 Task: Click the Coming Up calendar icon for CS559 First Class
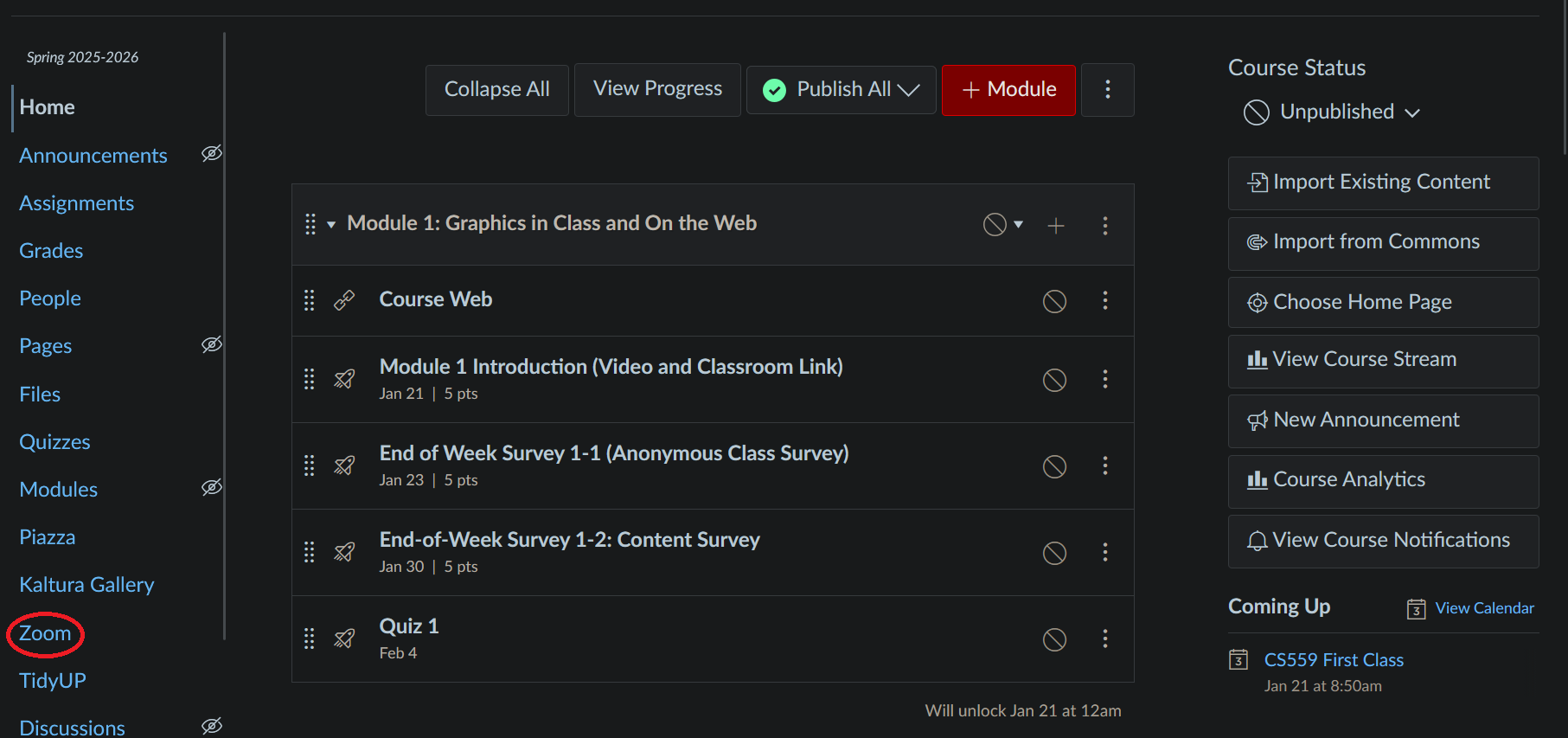(1238, 660)
